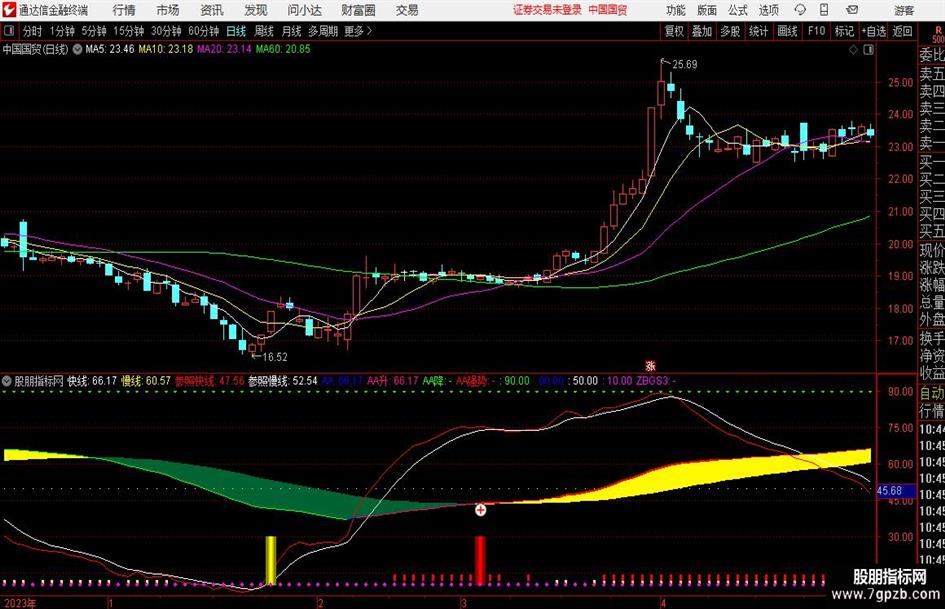Image resolution: width=945 pixels, height=609 pixels.
Task: Open the 选项 menu
Action: click(x=768, y=10)
